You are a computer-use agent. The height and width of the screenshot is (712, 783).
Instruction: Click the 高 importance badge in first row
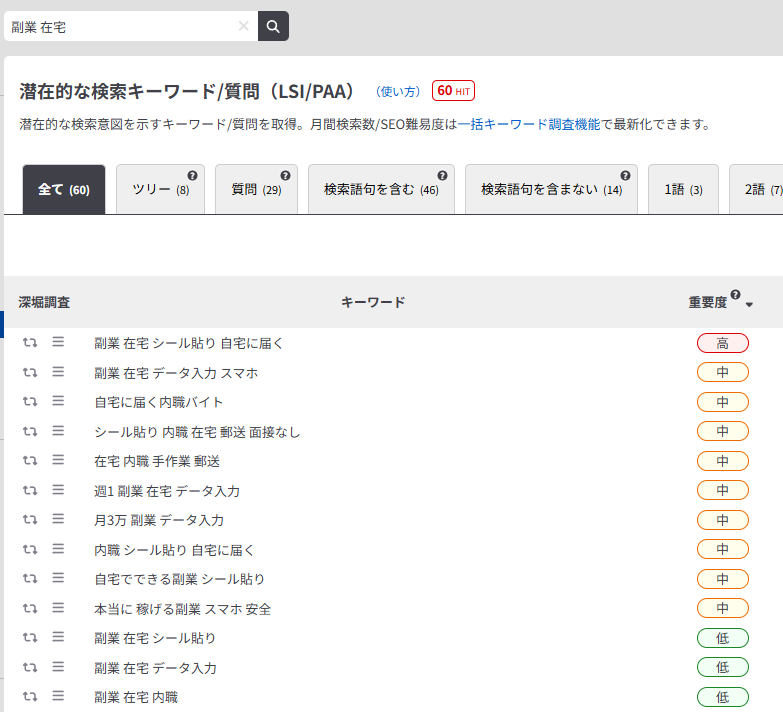coord(722,343)
